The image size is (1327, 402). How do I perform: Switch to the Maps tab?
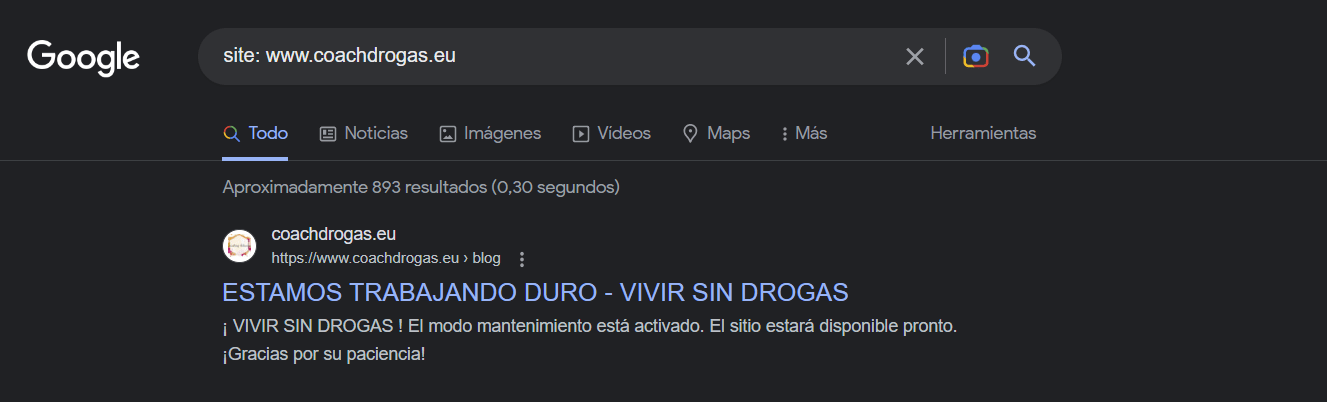pyautogui.click(x=716, y=133)
